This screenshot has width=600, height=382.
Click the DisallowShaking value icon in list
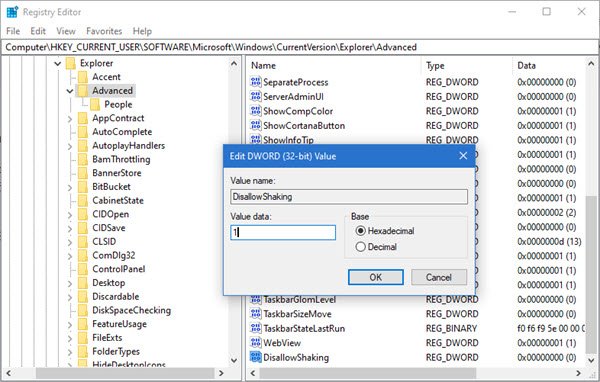point(255,358)
